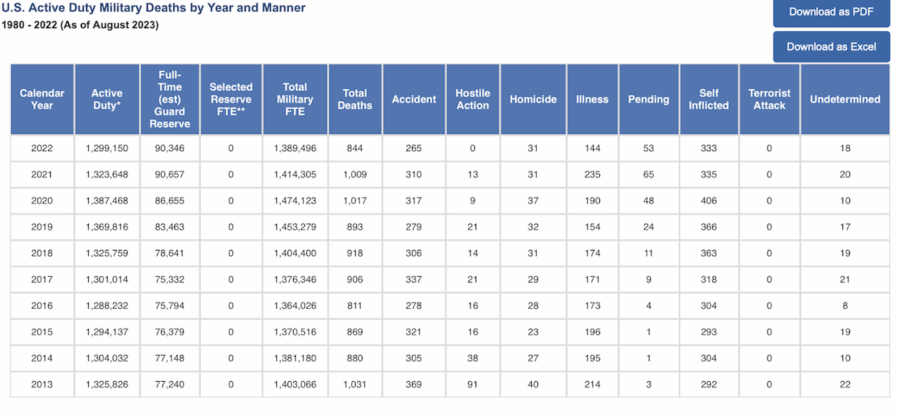
Task: Select the Illness column header
Action: pos(592,100)
